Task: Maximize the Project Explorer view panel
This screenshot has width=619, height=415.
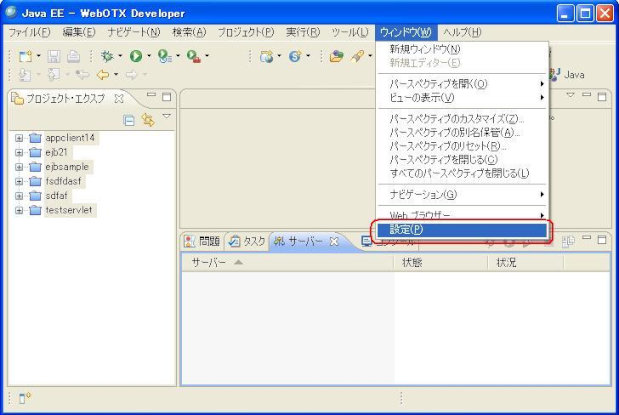Action: pos(167,97)
